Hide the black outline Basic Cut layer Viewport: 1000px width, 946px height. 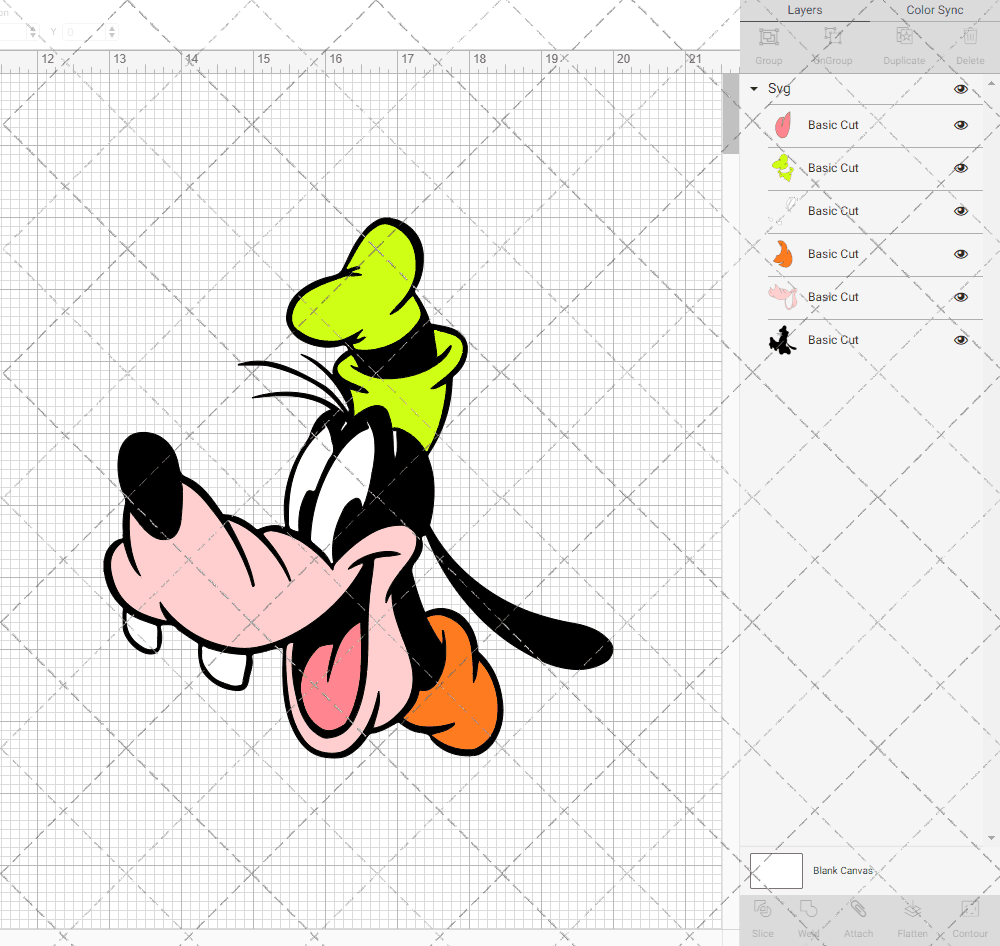pyautogui.click(x=960, y=340)
